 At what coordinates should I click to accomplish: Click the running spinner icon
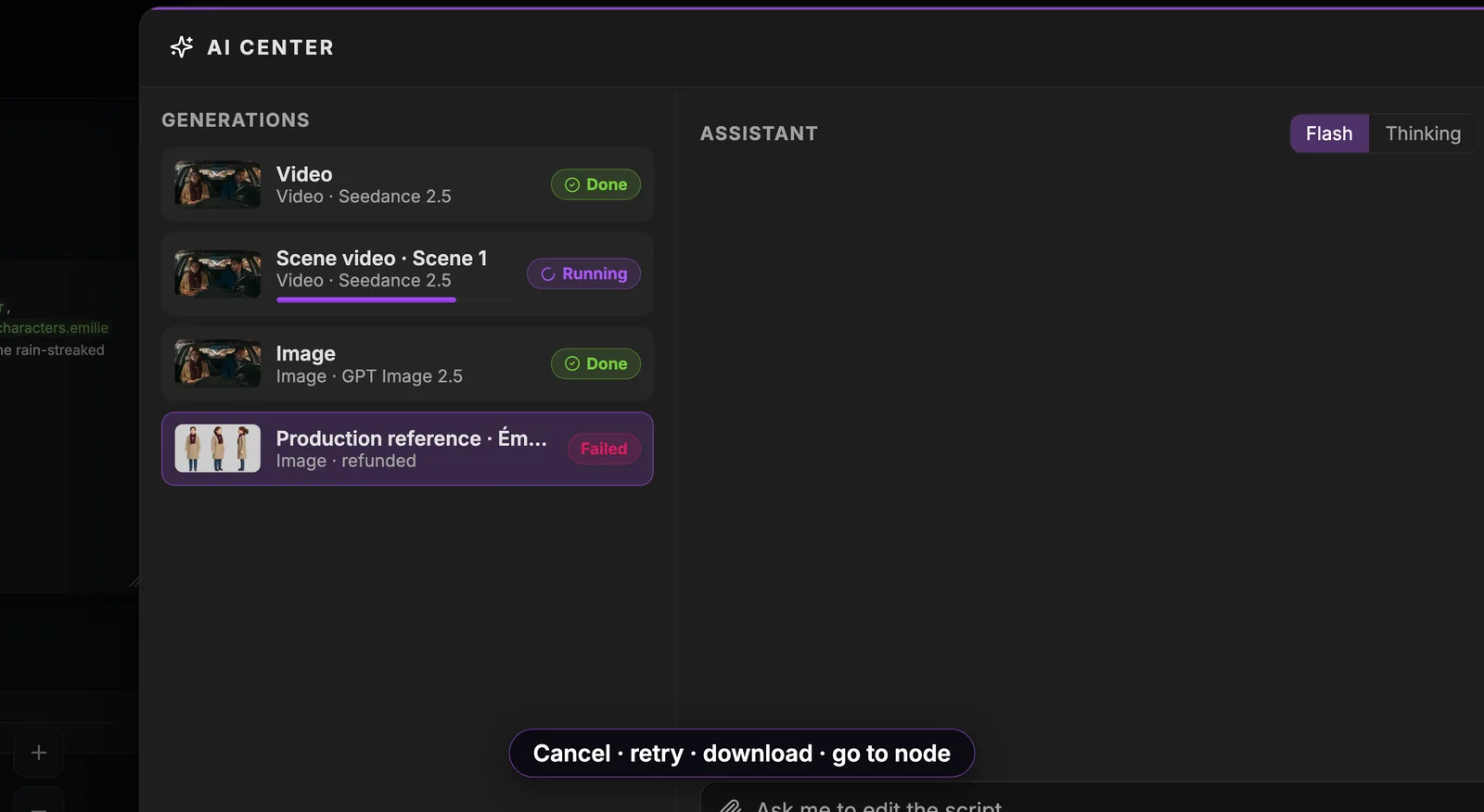point(548,274)
